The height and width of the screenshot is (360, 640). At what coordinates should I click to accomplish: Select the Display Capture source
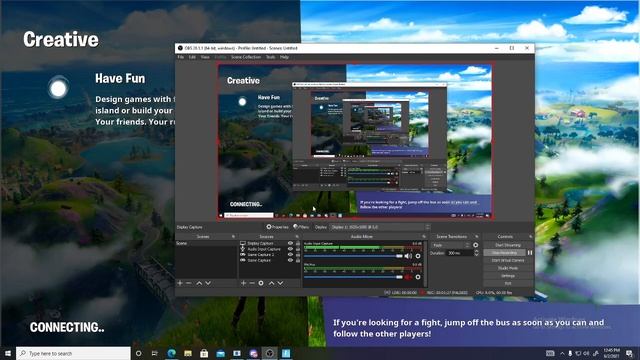point(260,243)
